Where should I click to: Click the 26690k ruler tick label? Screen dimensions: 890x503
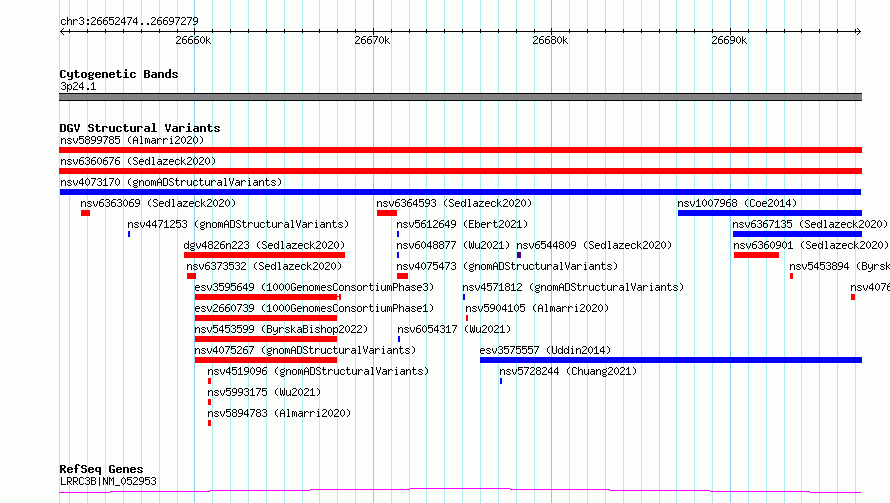729,40
